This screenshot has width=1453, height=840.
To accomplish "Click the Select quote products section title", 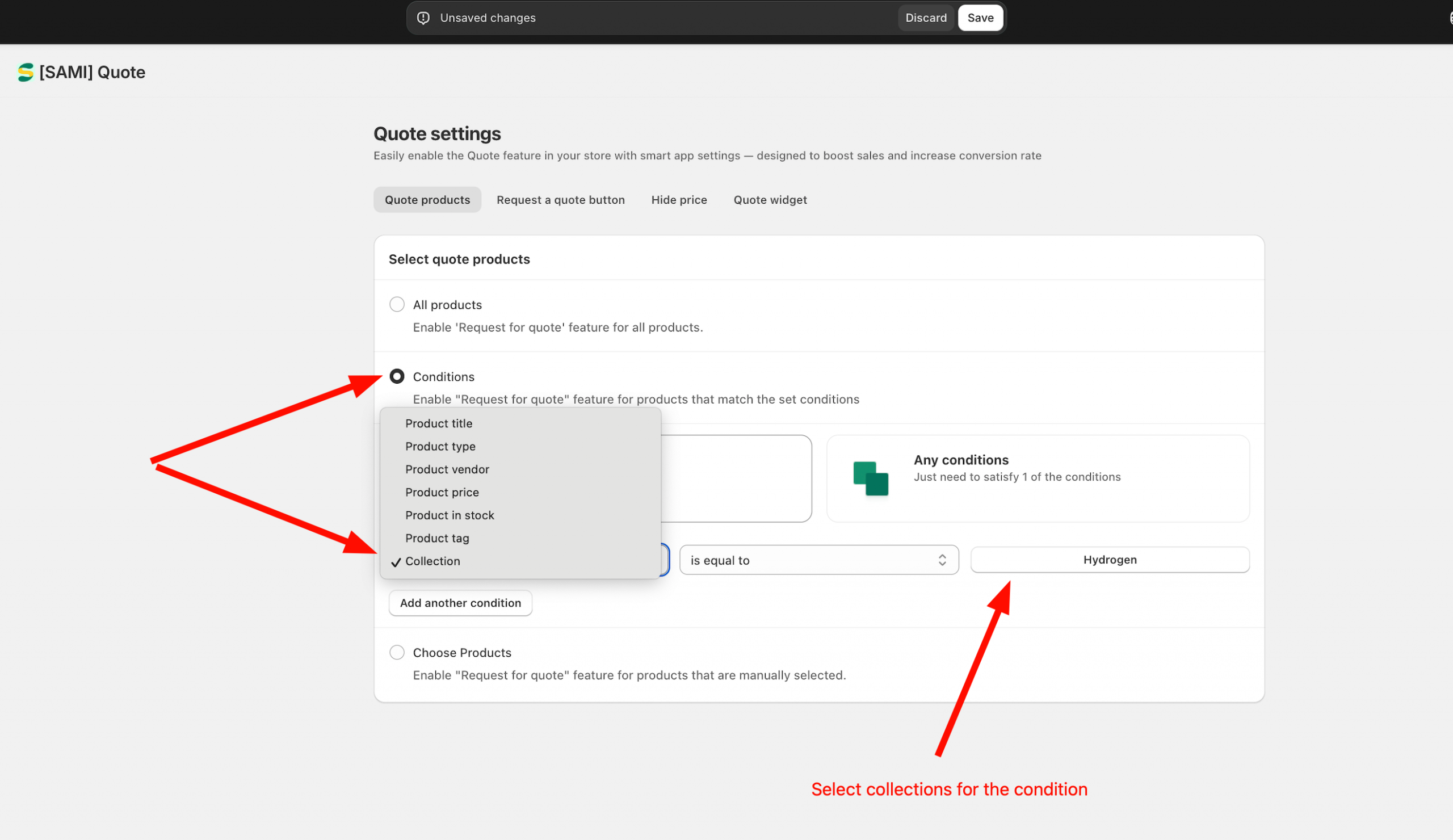I will click(459, 259).
